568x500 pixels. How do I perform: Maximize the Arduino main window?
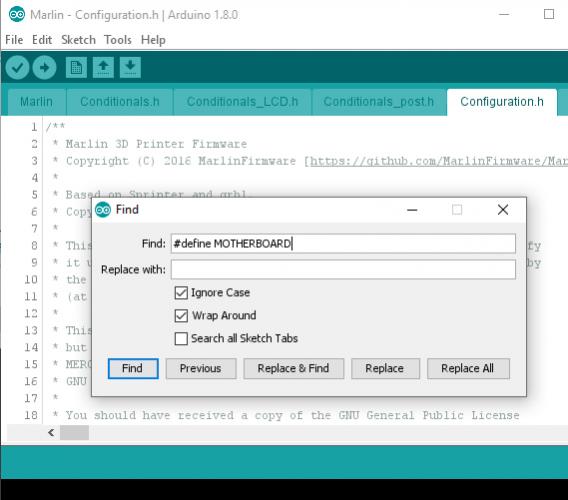(549, 14)
